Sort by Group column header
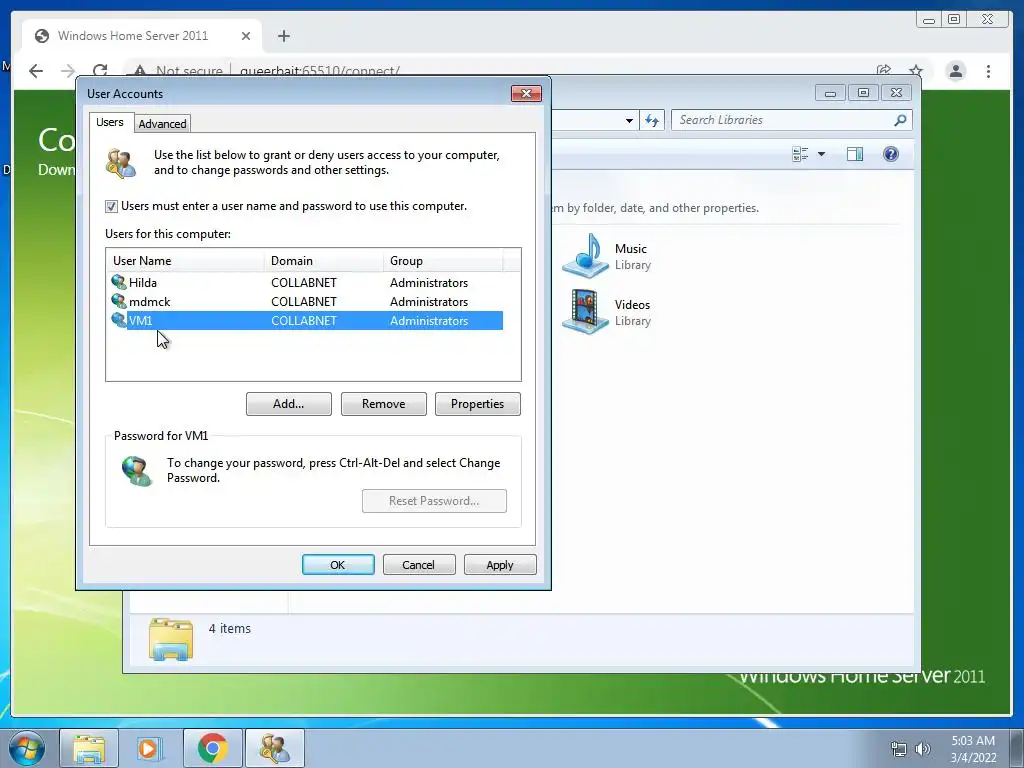The image size is (1024, 768). click(443, 261)
